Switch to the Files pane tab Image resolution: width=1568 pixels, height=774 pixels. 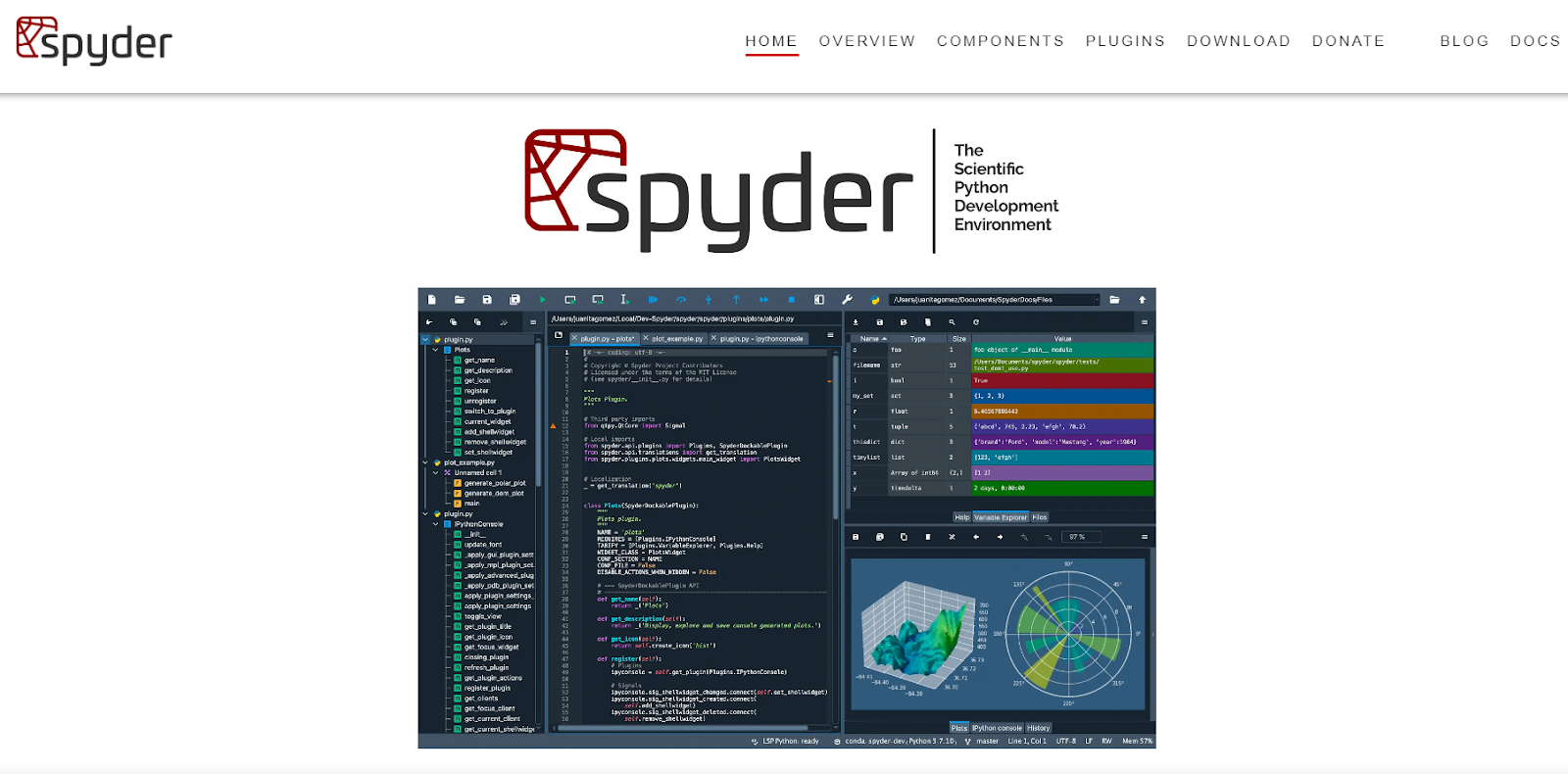click(1040, 517)
